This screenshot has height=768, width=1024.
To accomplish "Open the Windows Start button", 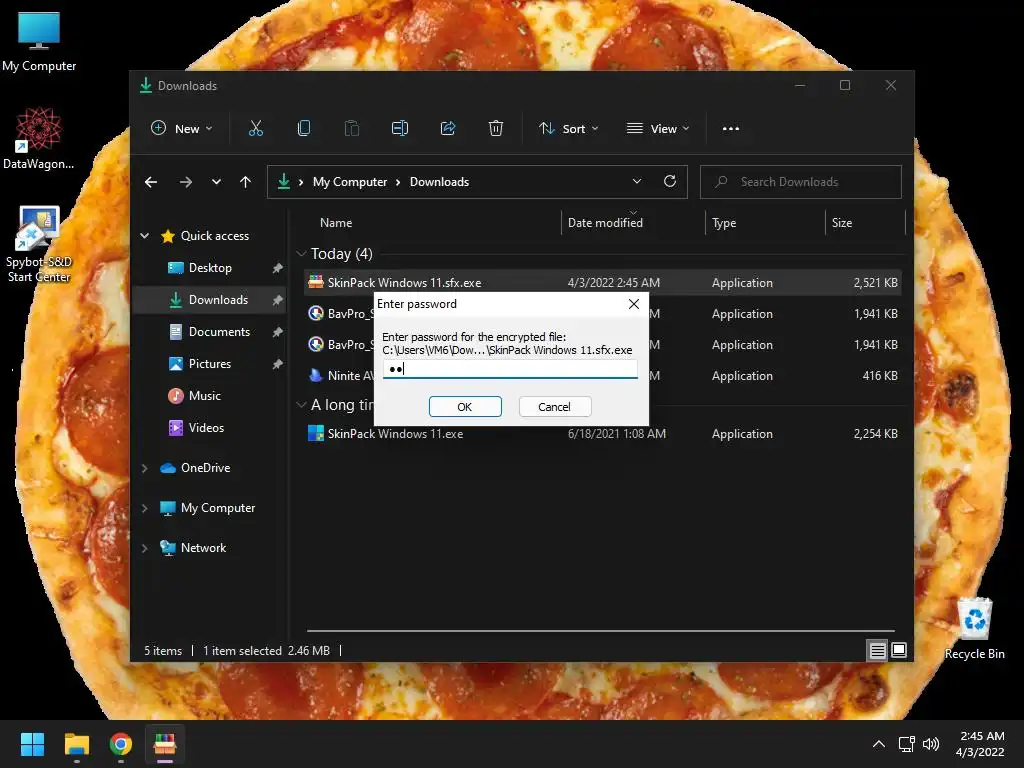I will [32, 744].
